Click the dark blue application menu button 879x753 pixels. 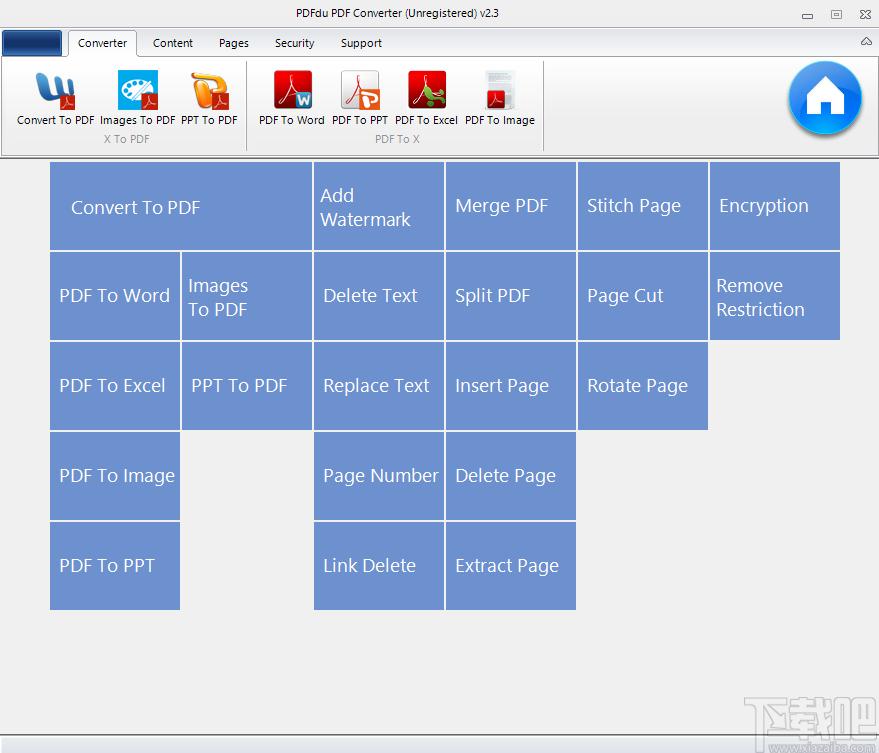point(32,43)
